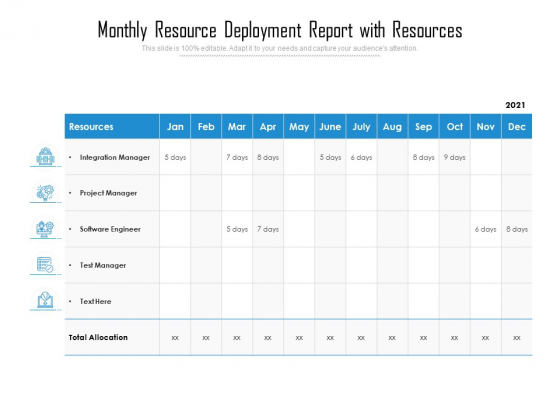Select Software Engineer Dec '8 days' cell
This screenshot has width=560, height=420.
(517, 229)
